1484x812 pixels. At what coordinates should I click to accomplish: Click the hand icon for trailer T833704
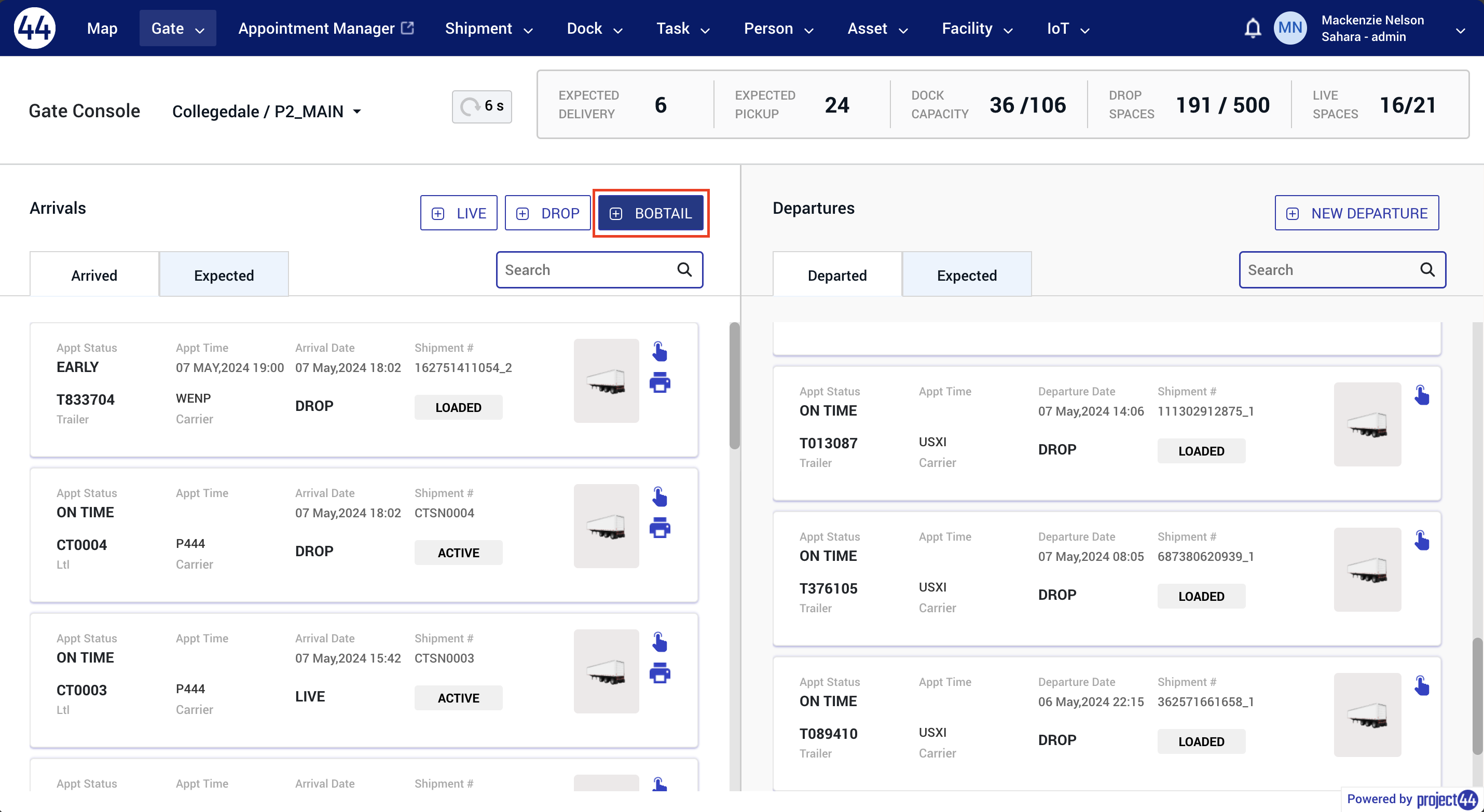tap(659, 351)
